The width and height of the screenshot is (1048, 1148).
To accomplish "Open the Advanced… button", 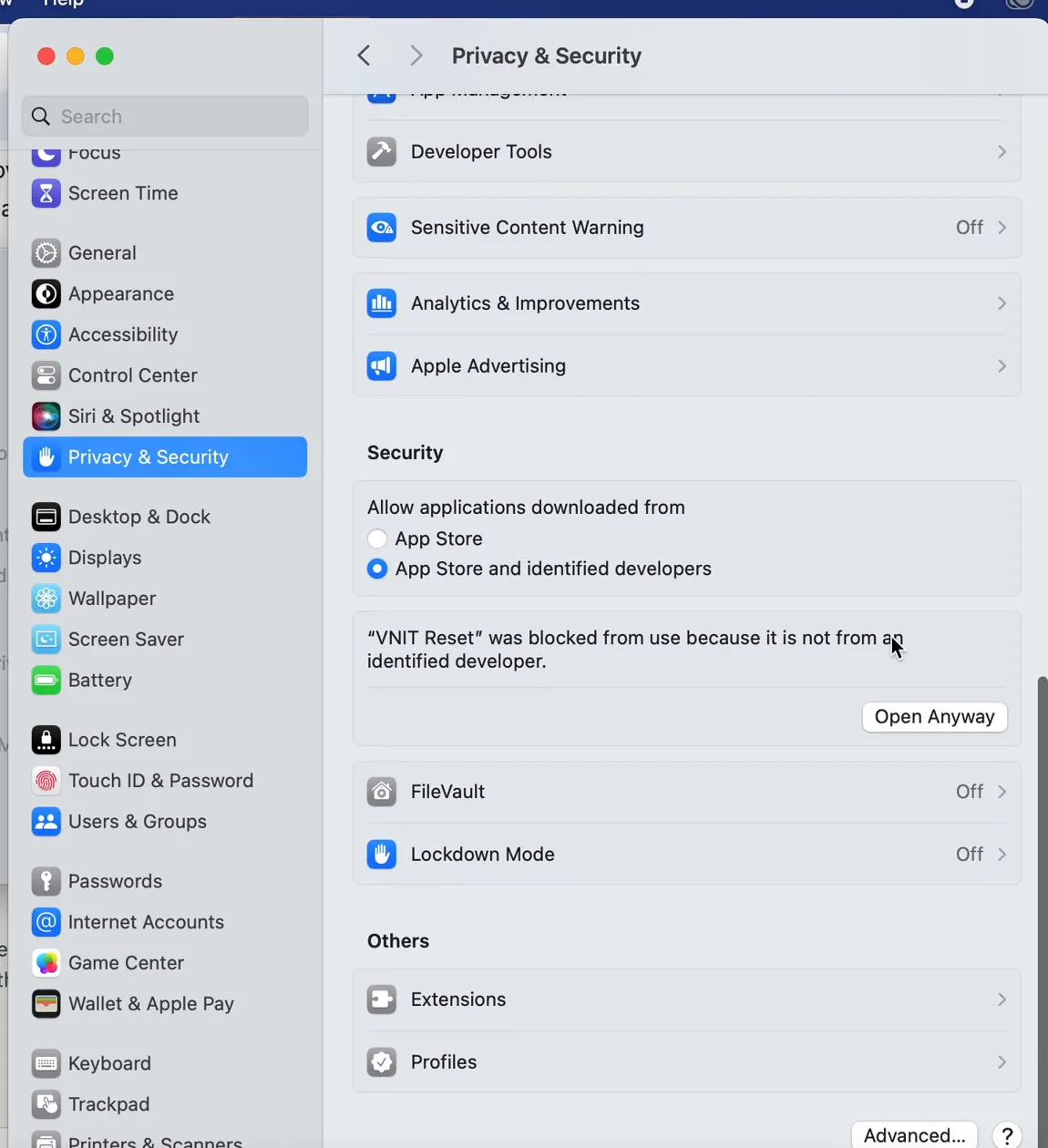I will tap(914, 1134).
